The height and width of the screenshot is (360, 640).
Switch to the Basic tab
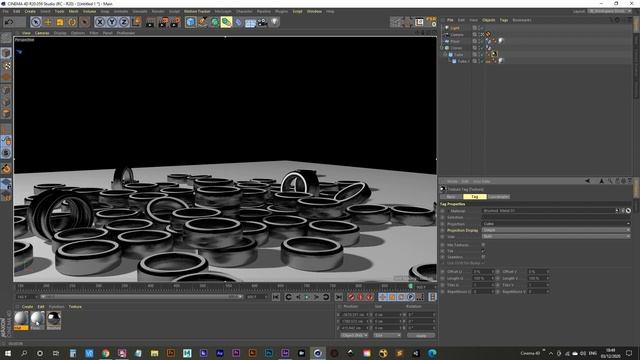click(451, 197)
